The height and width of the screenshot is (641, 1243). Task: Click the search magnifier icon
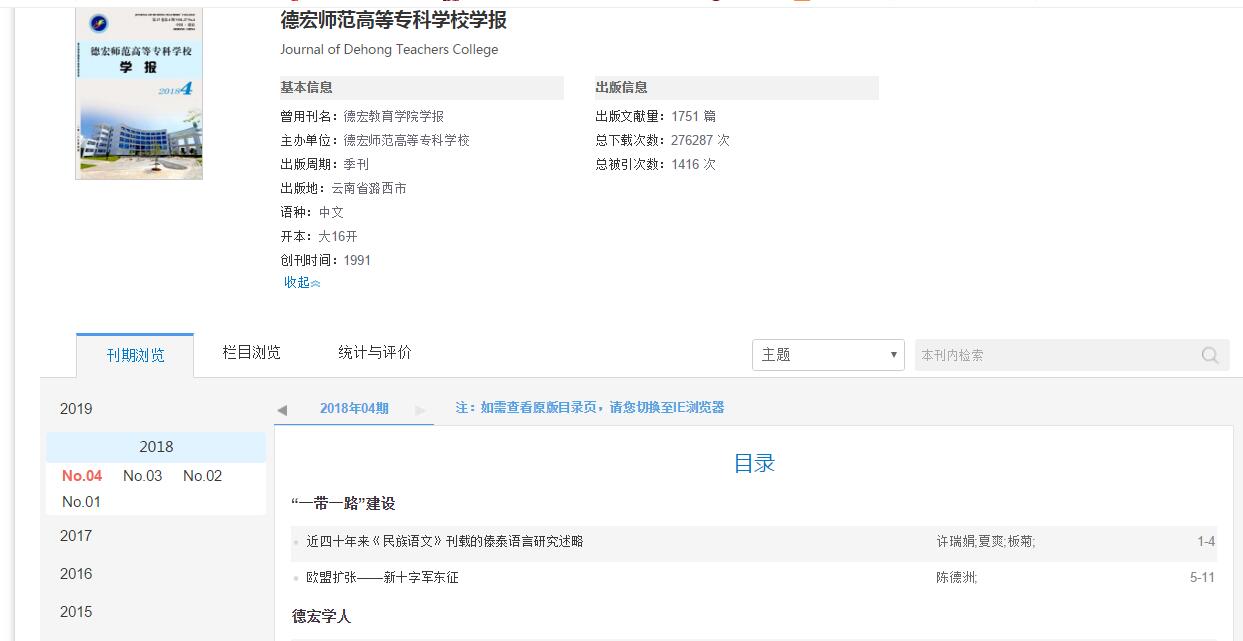[1210, 355]
